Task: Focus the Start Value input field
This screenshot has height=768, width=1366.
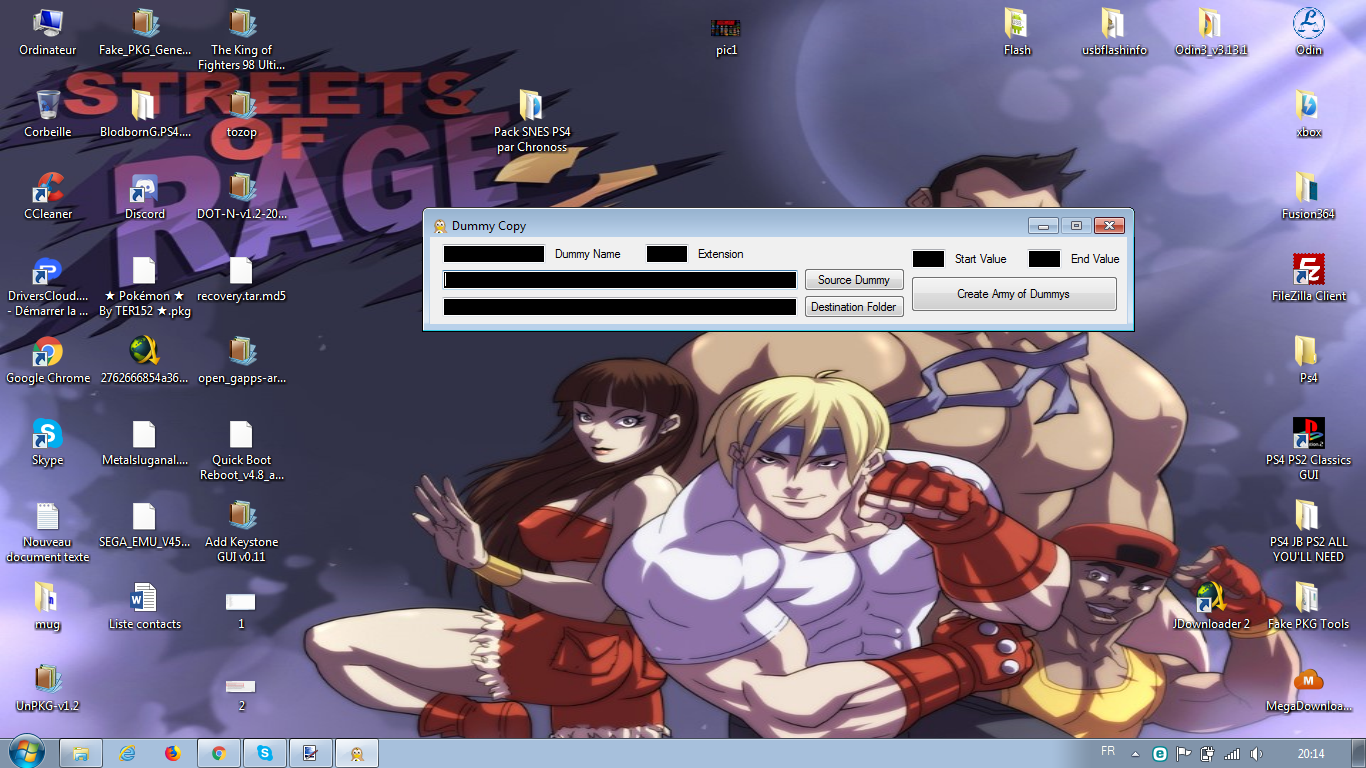Action: 928,259
